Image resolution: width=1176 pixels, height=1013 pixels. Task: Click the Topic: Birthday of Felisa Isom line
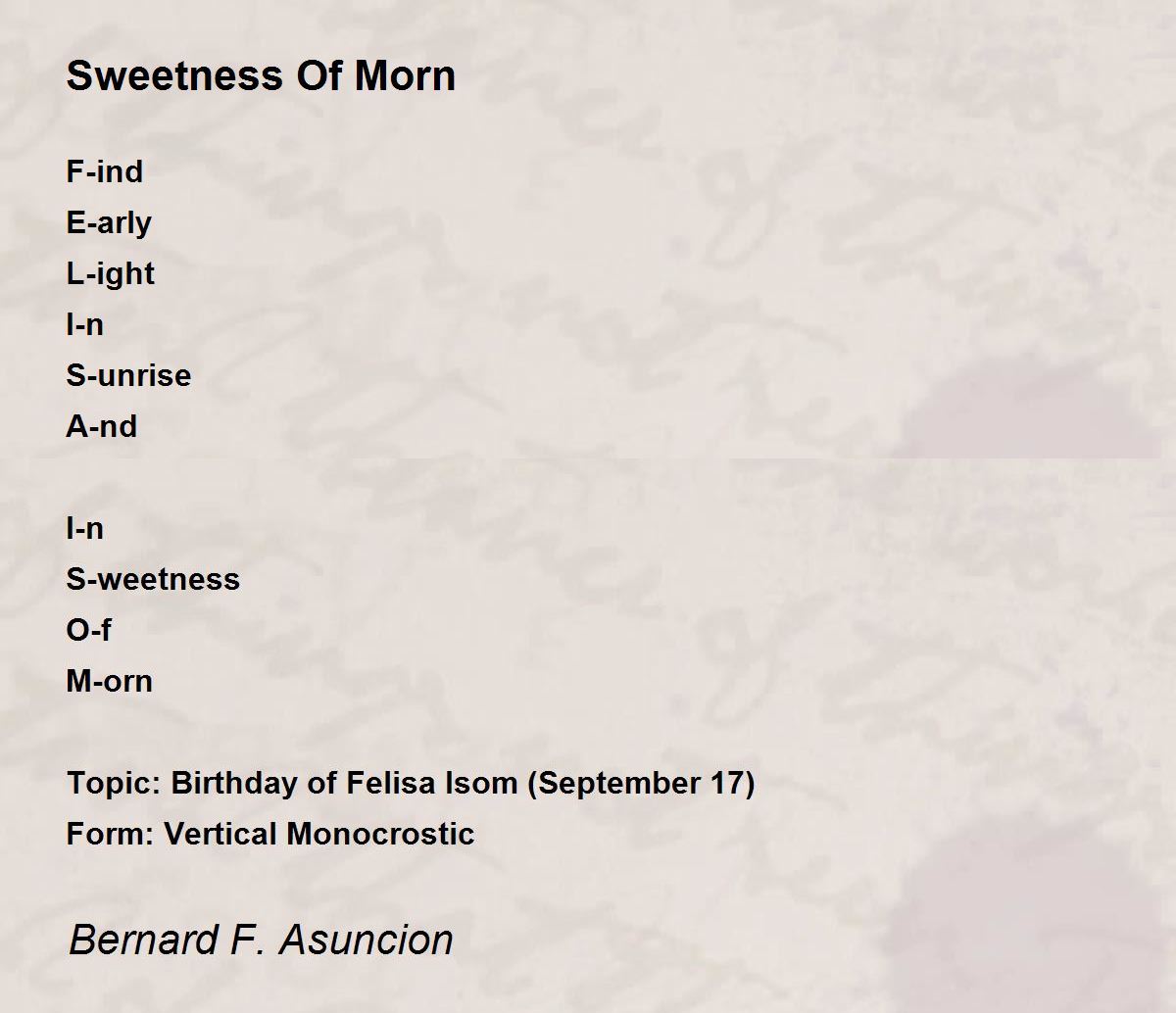[x=411, y=784]
